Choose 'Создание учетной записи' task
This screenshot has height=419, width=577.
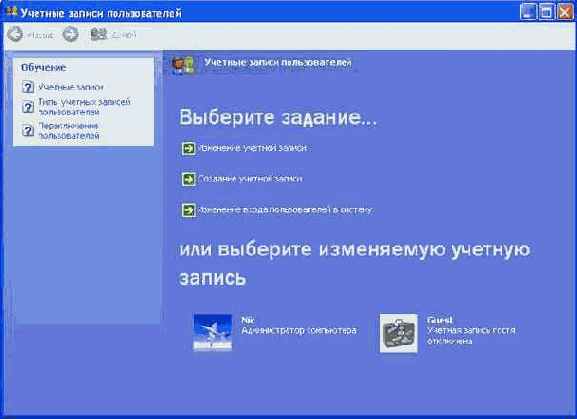tap(251, 179)
